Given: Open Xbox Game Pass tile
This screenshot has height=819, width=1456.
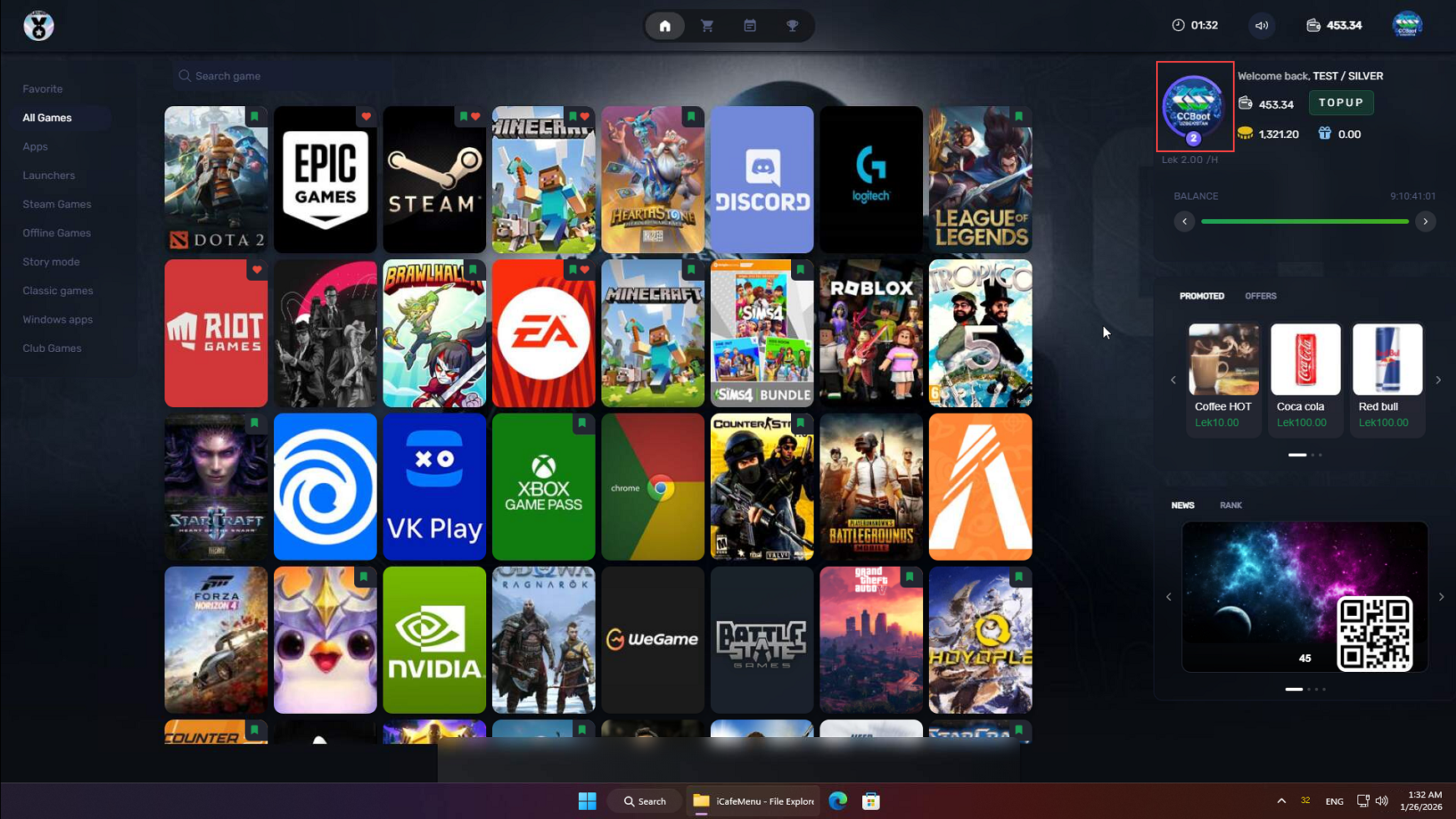Looking at the screenshot, I should pos(544,486).
